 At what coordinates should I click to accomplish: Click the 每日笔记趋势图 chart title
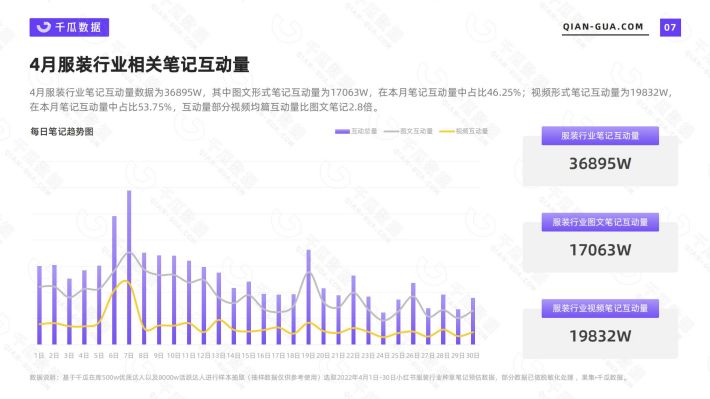click(62, 132)
